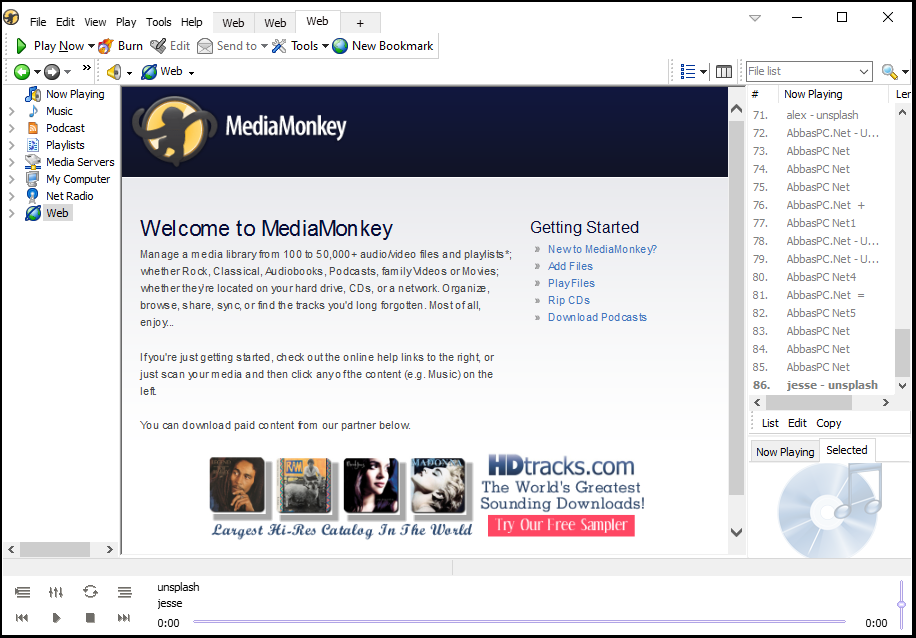Adjust the vertical volume slider
The height and width of the screenshot is (638, 916).
coord(902,604)
